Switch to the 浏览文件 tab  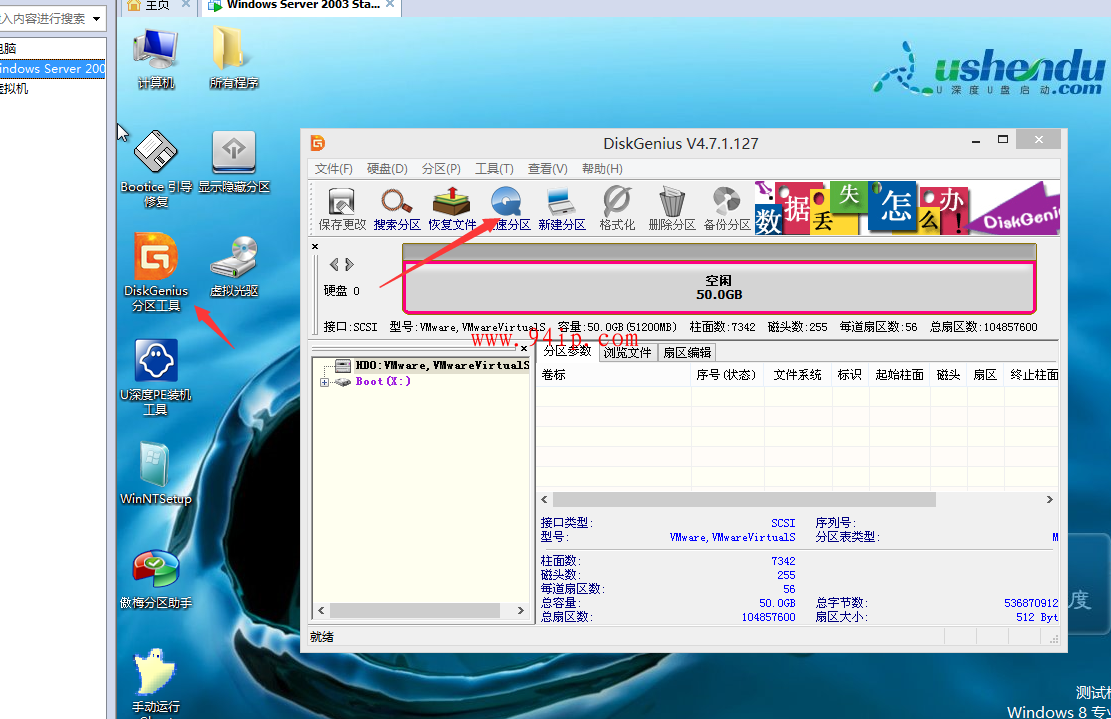tap(627, 352)
